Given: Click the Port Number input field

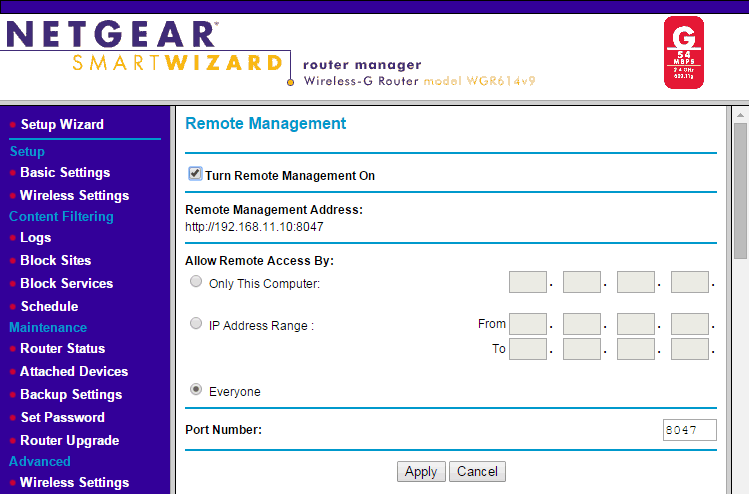Looking at the screenshot, I should tap(690, 430).
